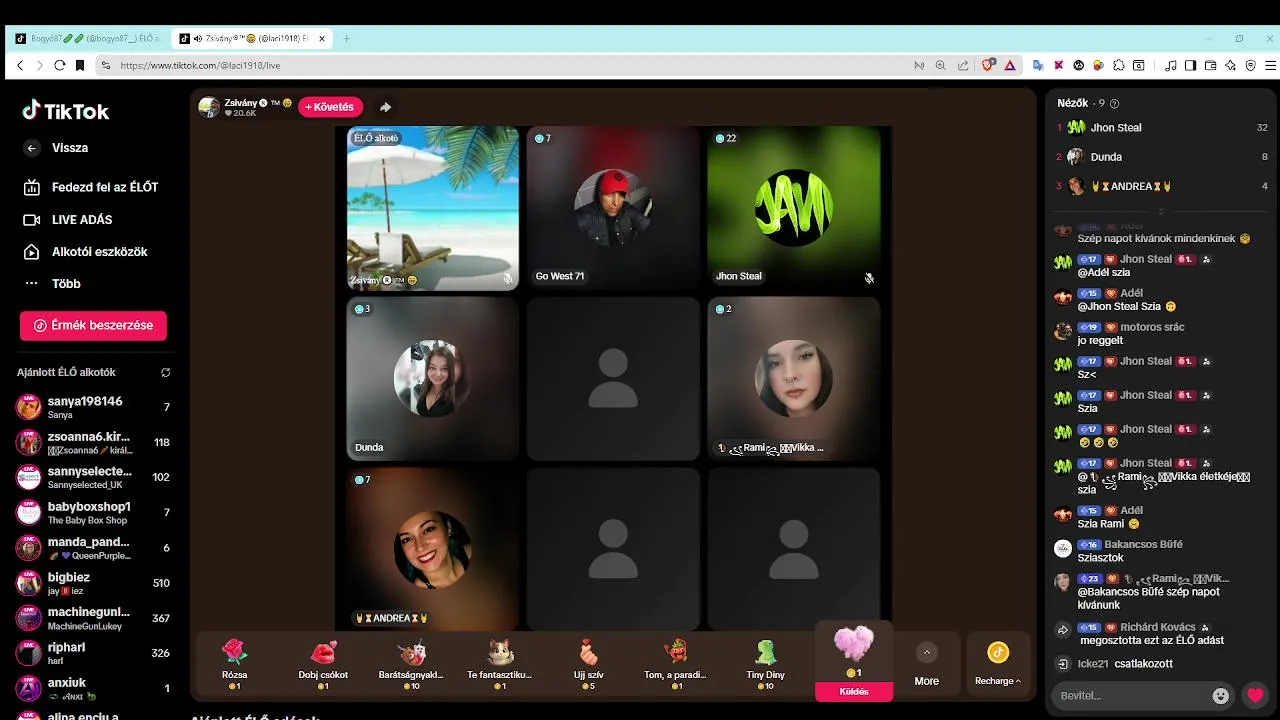Open Fedezd fel az ÉLŐT
Viewport: 1280px width, 720px height.
[91, 187]
